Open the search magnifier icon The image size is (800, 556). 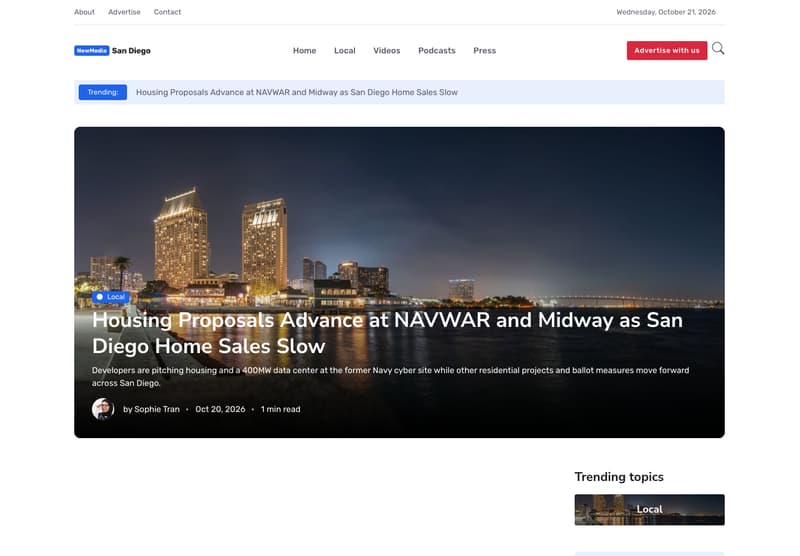718,48
